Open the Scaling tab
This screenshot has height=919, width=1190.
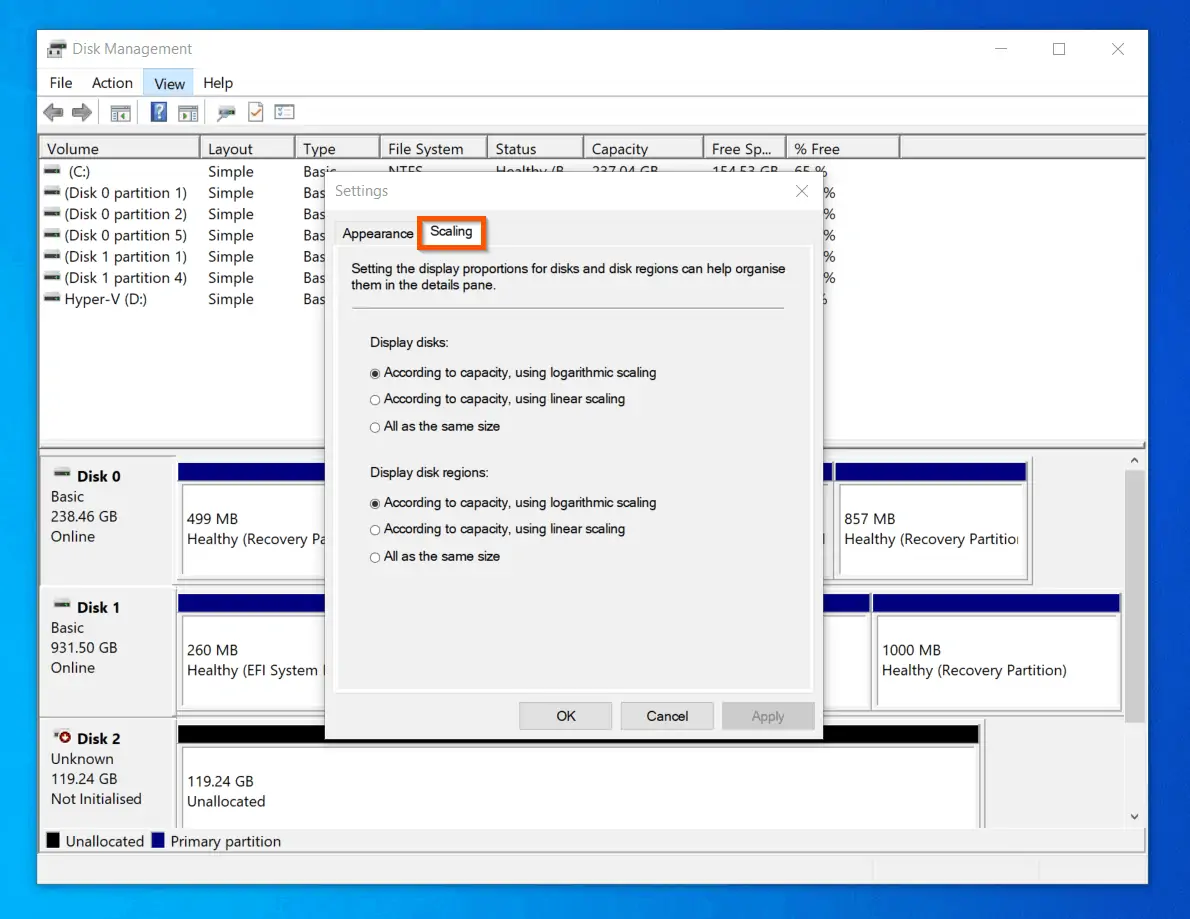451,231
